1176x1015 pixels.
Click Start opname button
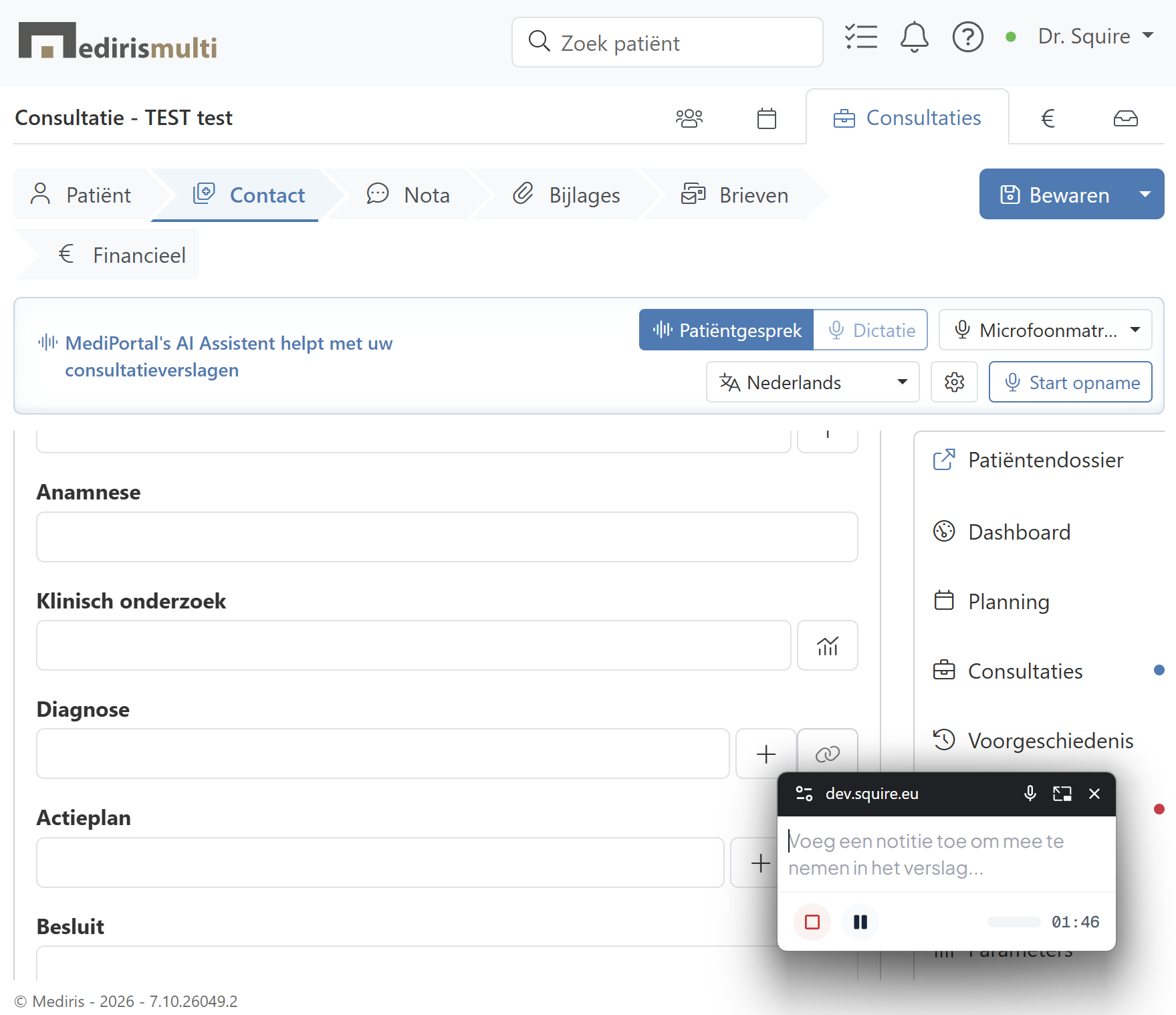point(1070,382)
